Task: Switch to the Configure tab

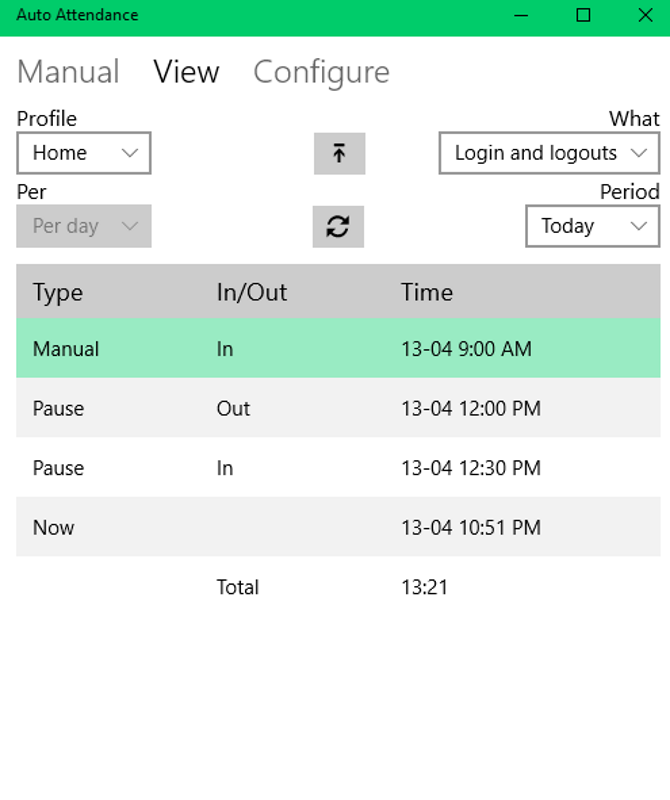Action: click(321, 72)
